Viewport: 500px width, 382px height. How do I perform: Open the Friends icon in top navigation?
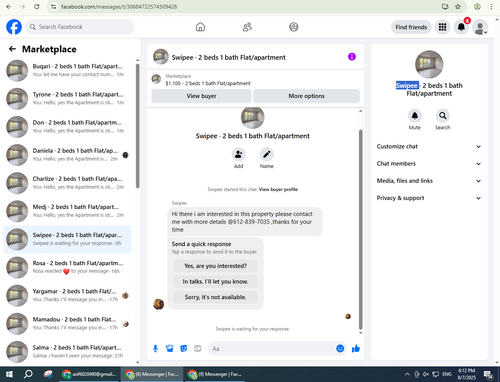247,27
